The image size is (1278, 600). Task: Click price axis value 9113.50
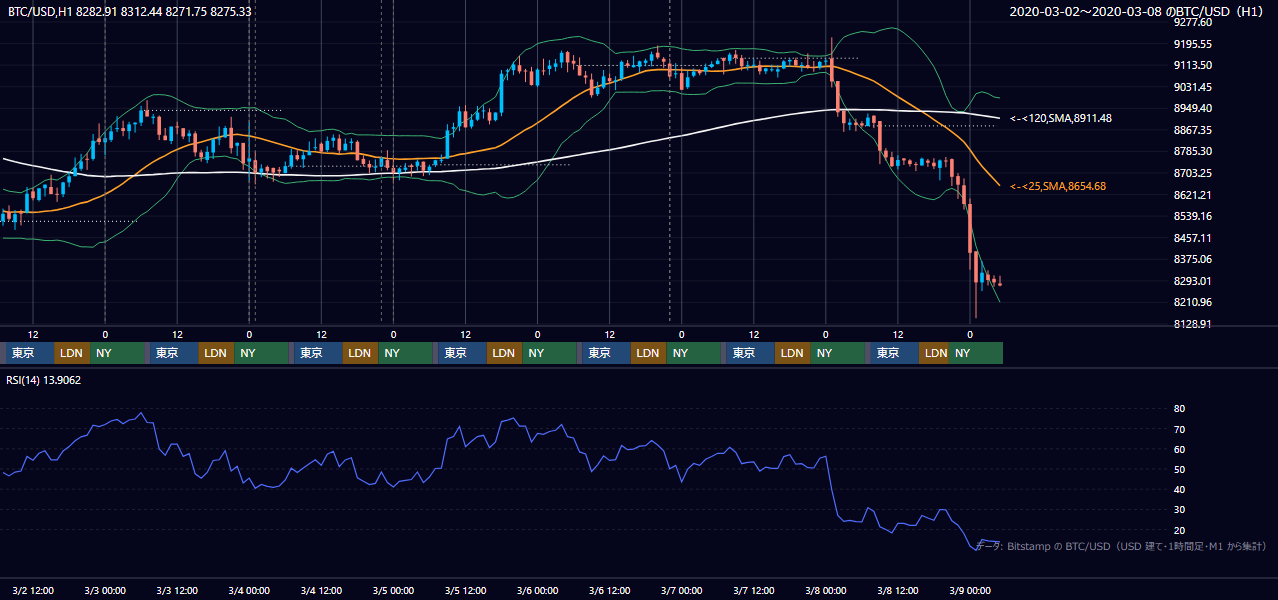click(1193, 65)
